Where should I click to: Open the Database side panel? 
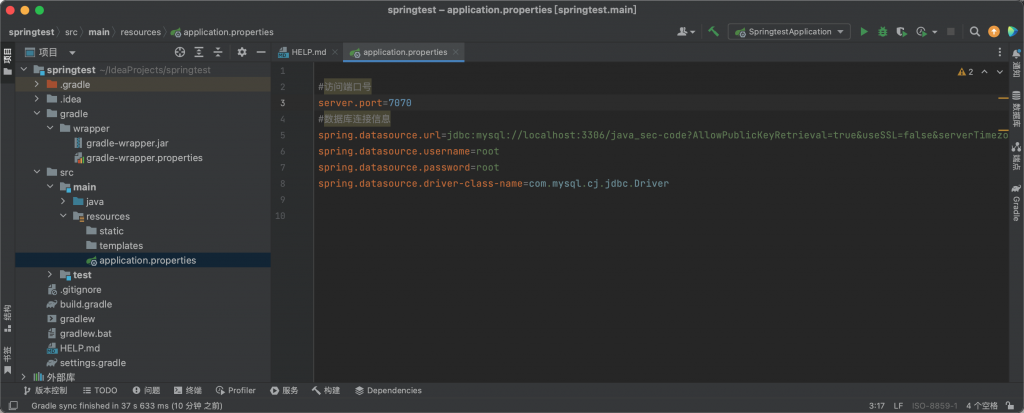(x=1016, y=109)
